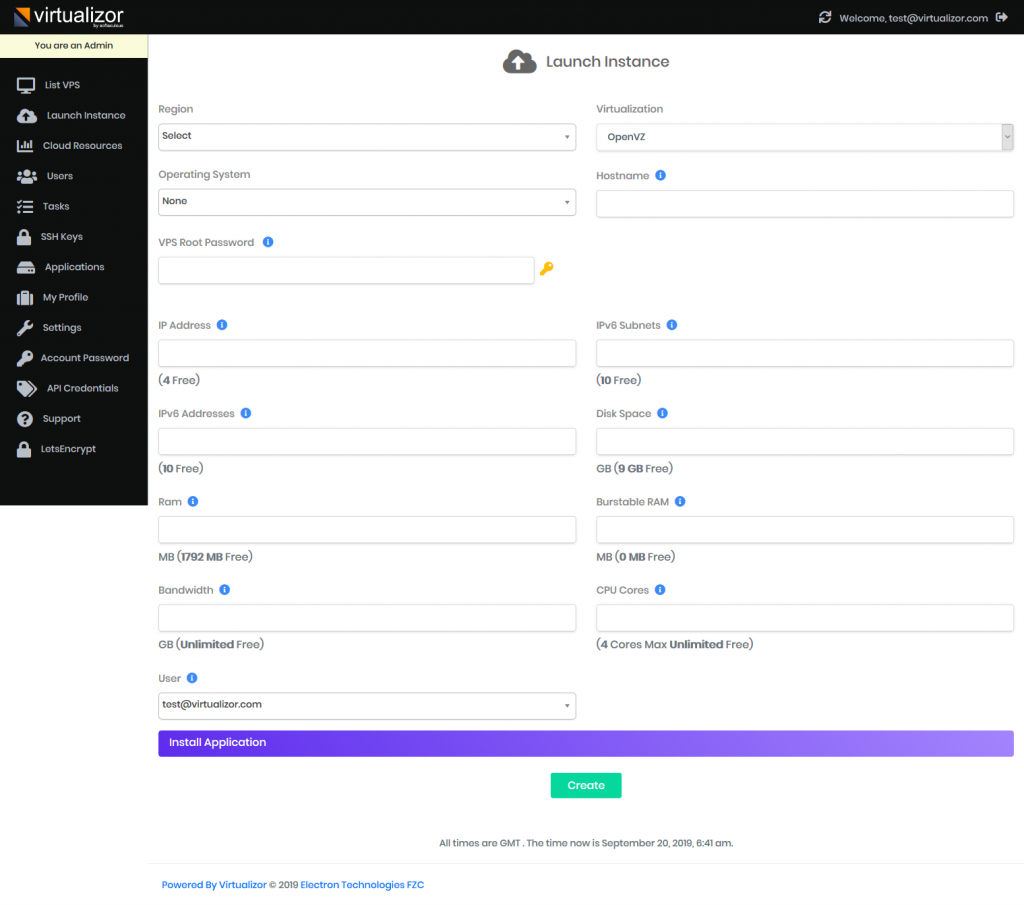Open the Support menu in the sidebar
The height and width of the screenshot is (905, 1024).
60,418
